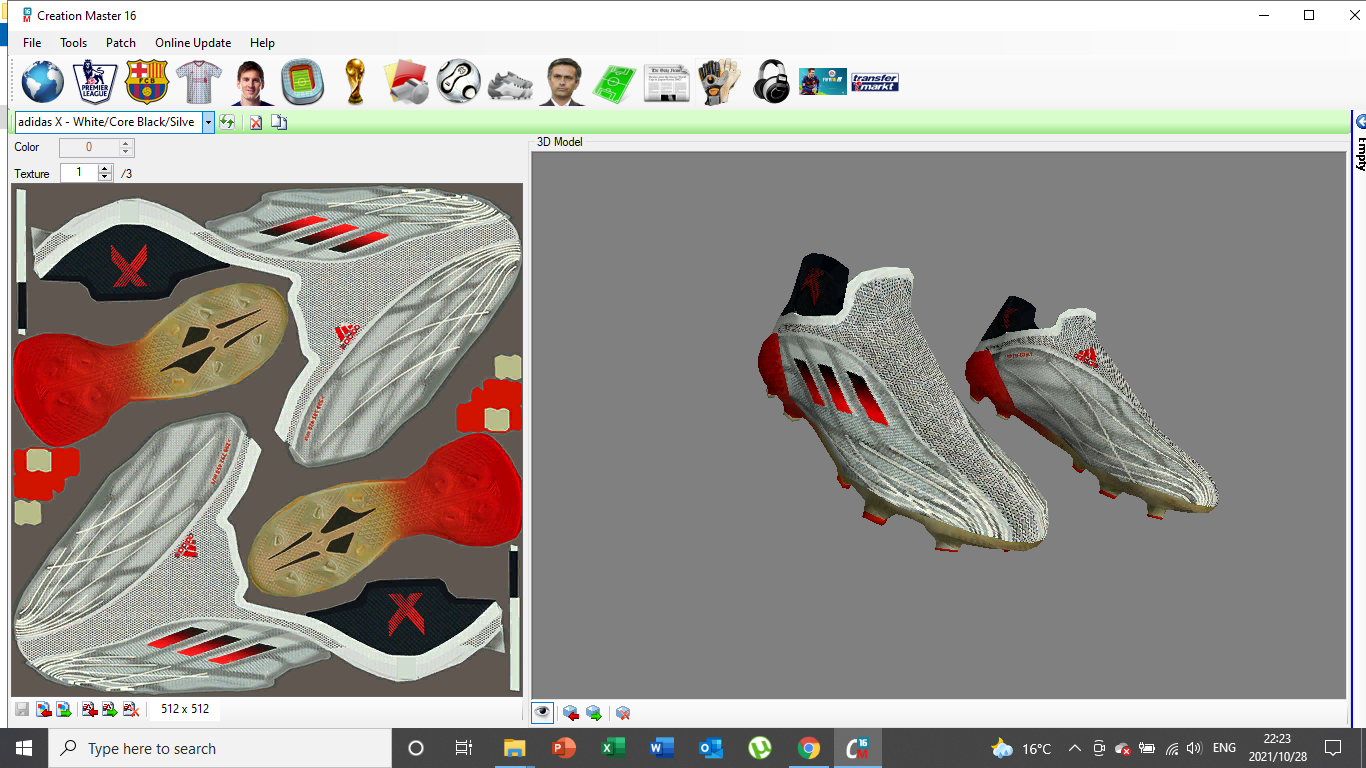Open the formations green pitch icon
1366x768 pixels.
614,82
